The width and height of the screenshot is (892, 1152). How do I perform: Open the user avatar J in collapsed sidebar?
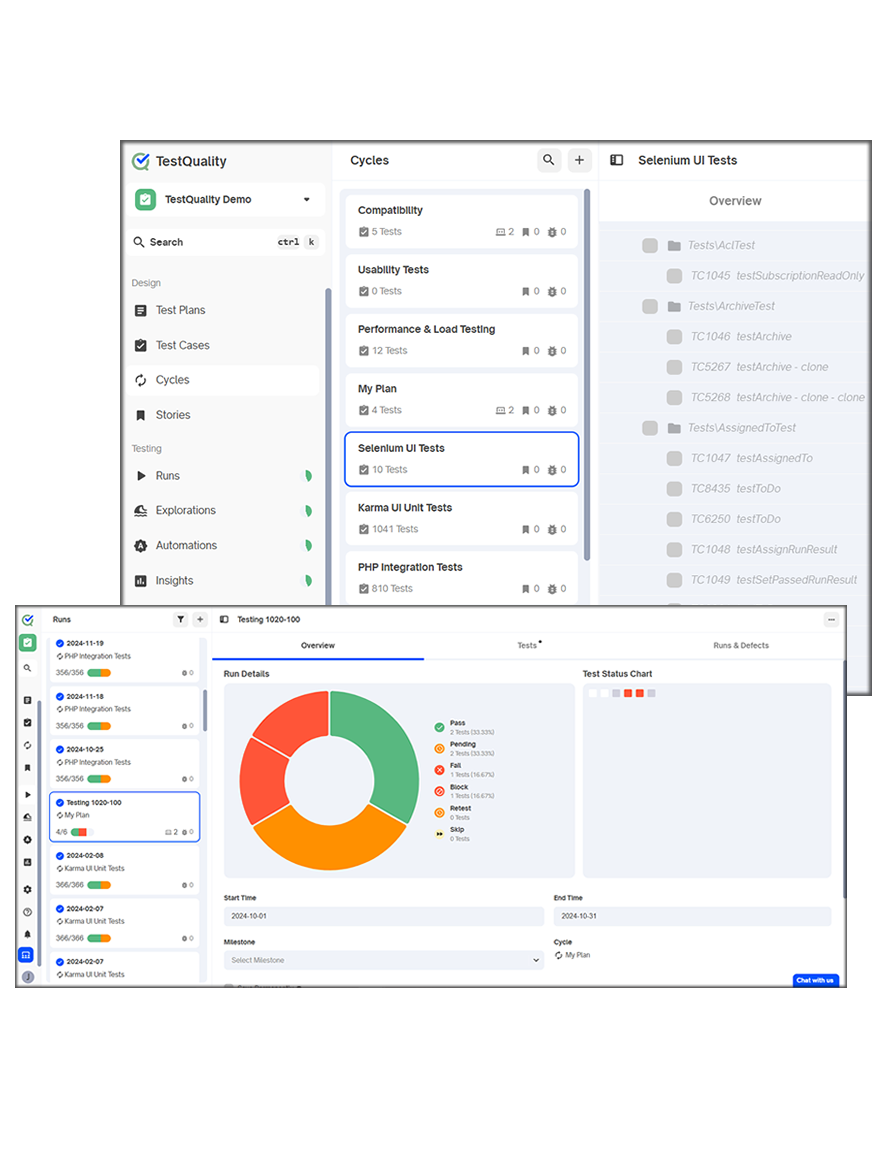pyautogui.click(x=27, y=976)
